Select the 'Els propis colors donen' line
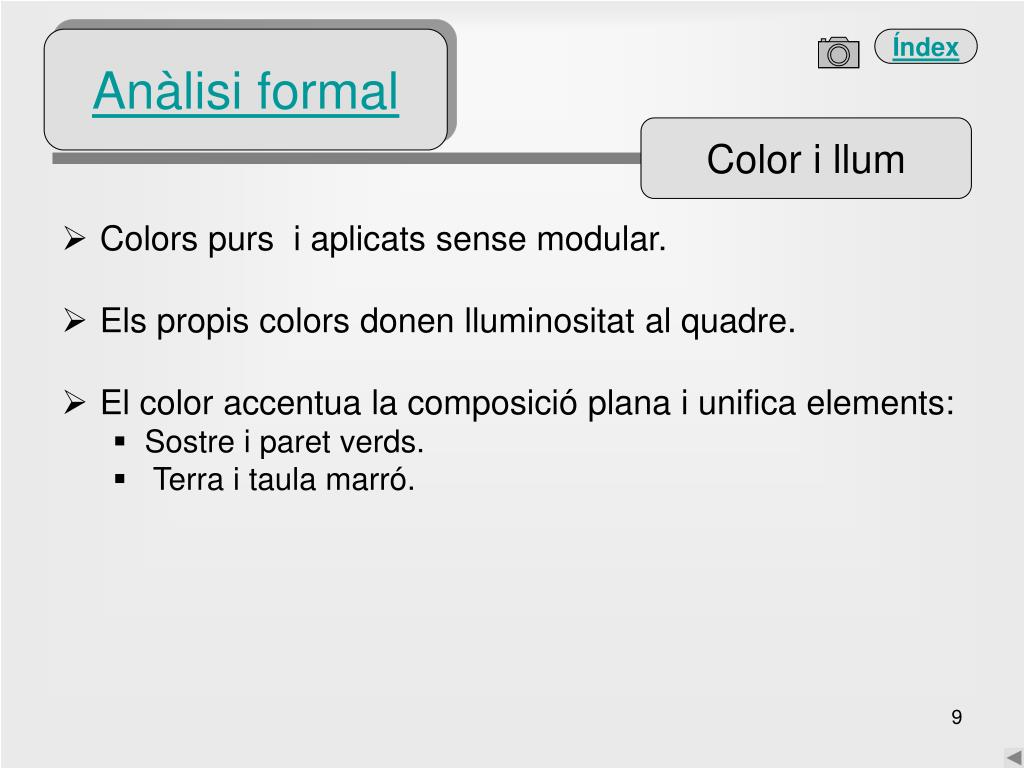1024x768 pixels. [448, 321]
